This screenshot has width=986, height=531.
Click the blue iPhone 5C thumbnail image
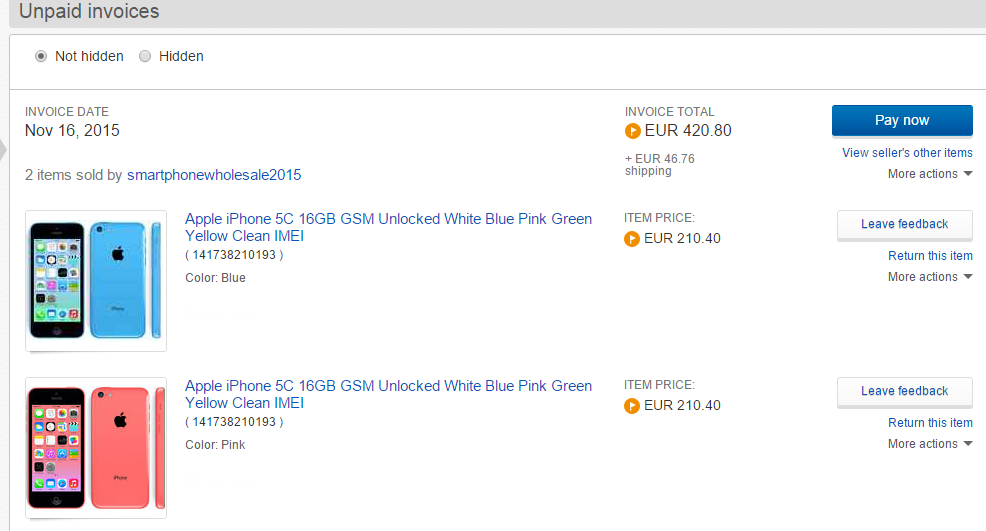96,281
